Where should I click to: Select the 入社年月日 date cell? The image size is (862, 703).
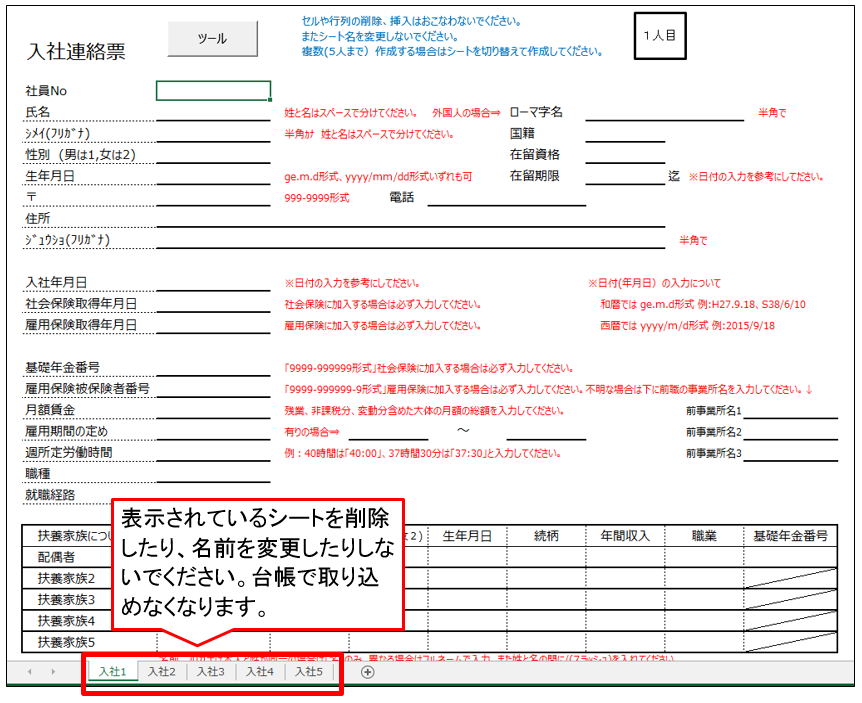tap(213, 283)
